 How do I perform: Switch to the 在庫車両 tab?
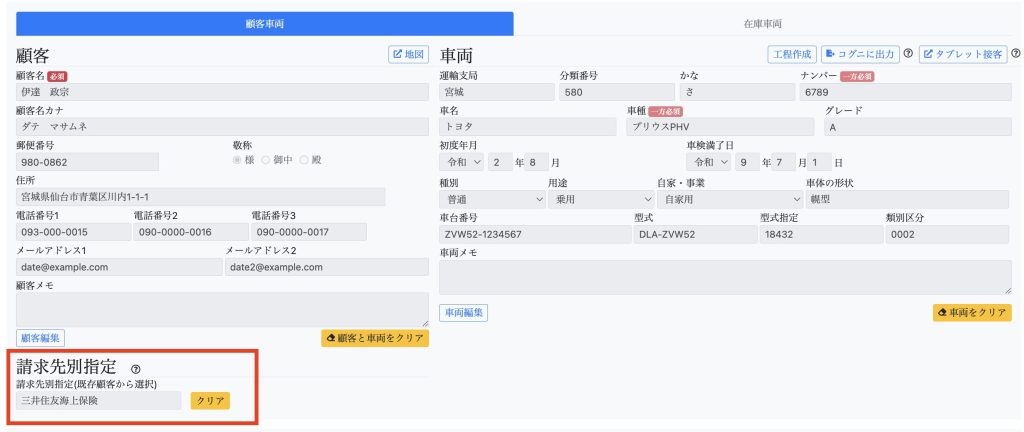(x=762, y=23)
